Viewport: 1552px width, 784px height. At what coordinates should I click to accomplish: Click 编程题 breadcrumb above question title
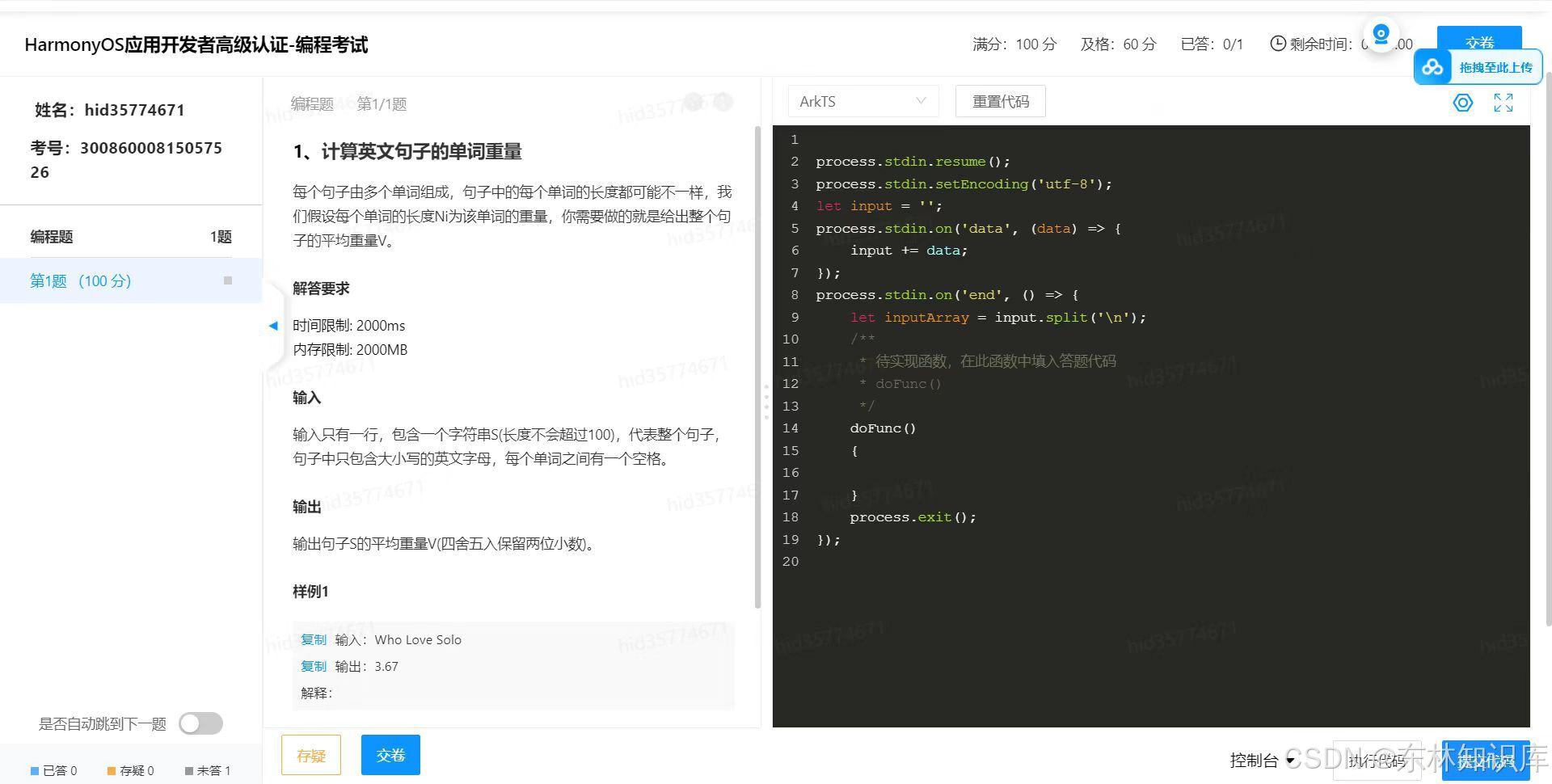click(x=312, y=103)
